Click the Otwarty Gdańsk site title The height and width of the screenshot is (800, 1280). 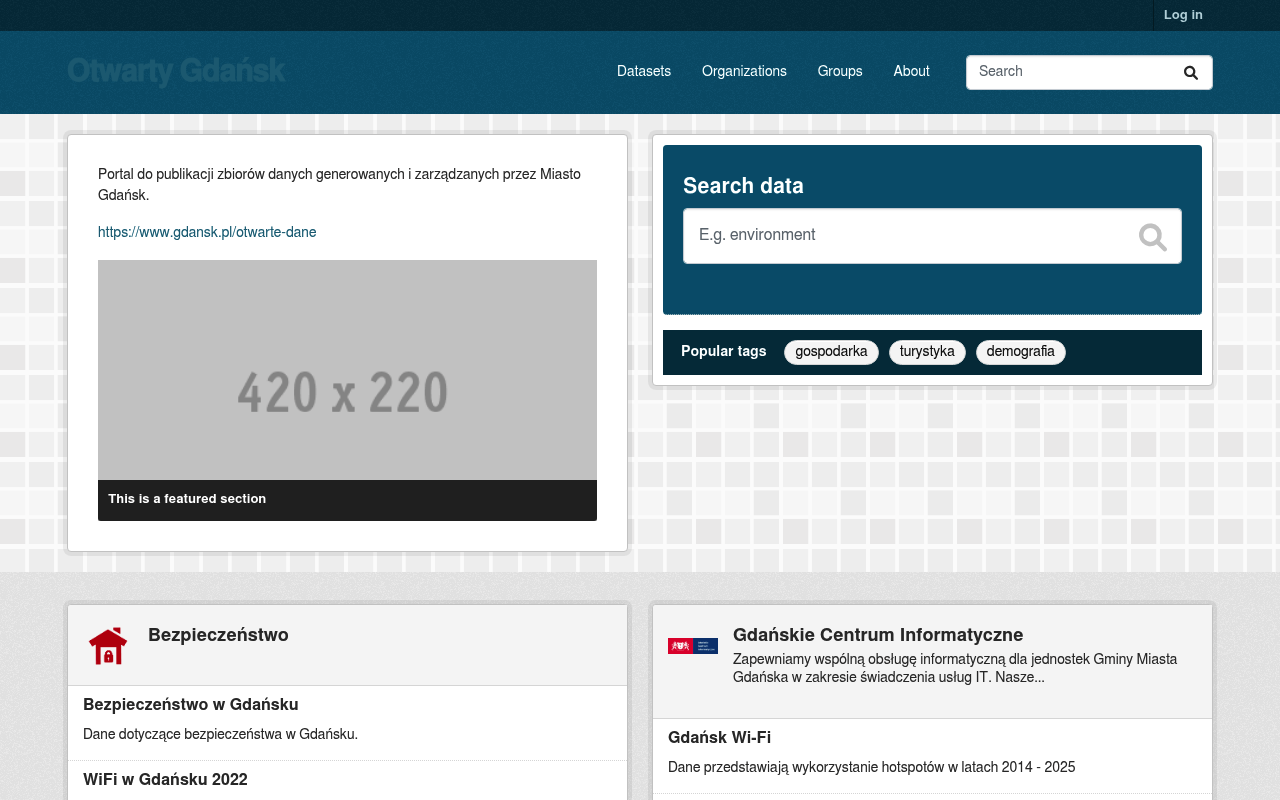point(176,72)
